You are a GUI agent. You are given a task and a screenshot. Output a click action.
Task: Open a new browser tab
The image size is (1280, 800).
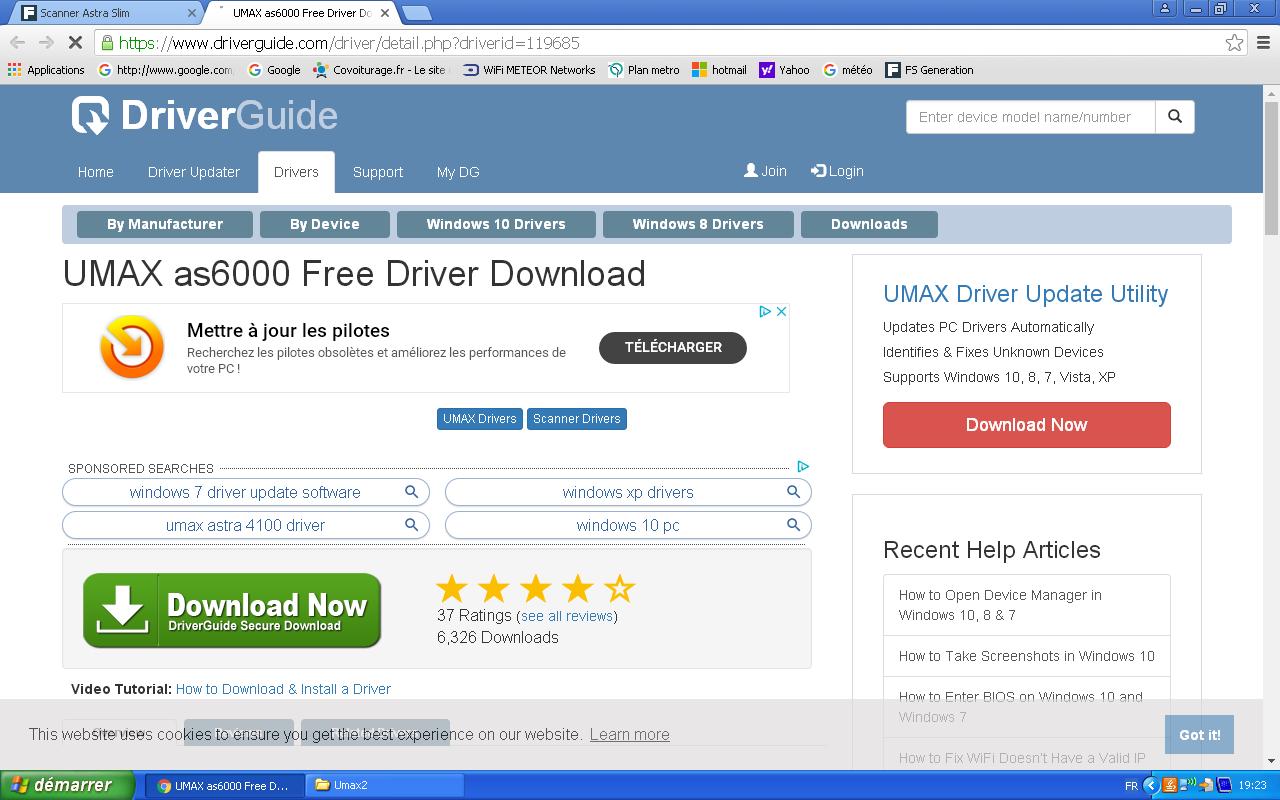(417, 13)
